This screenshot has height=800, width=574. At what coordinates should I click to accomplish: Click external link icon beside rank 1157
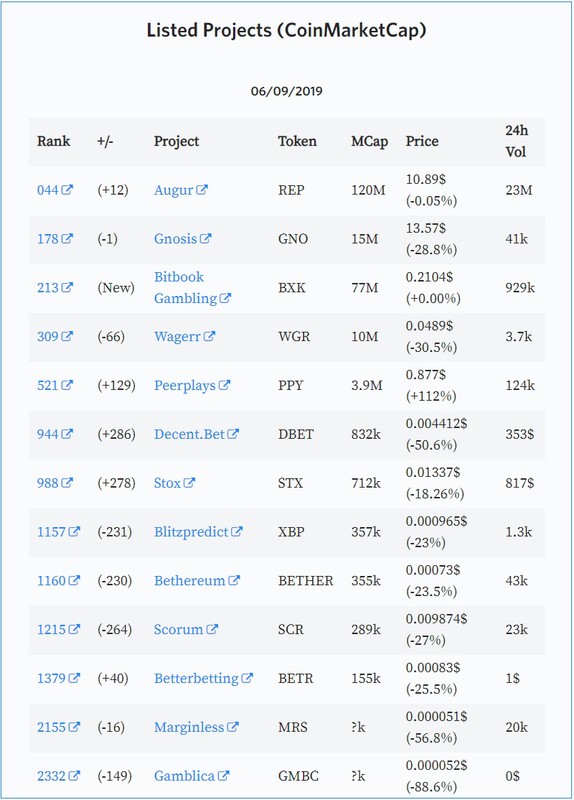pyautogui.click(x=74, y=532)
